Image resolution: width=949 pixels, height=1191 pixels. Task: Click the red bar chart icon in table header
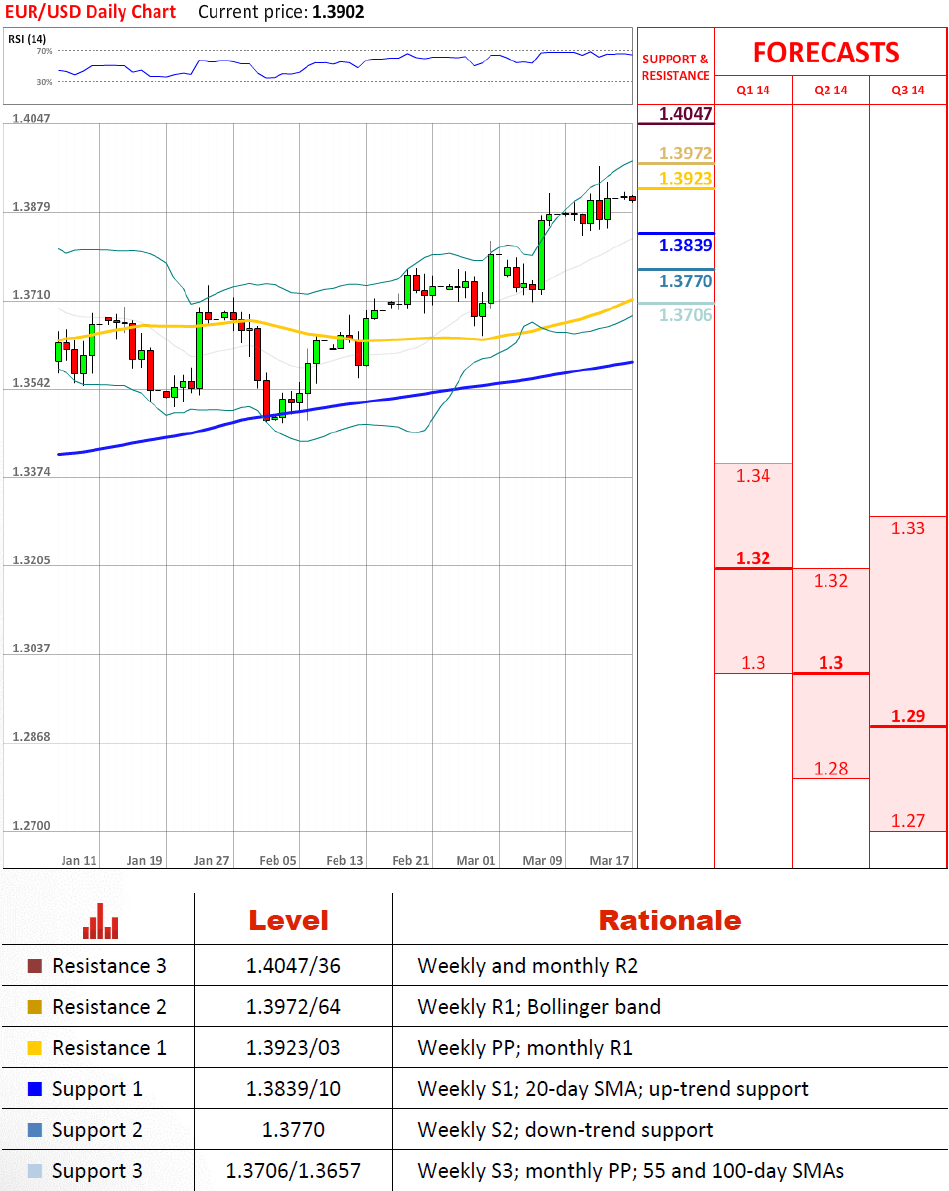click(x=100, y=921)
